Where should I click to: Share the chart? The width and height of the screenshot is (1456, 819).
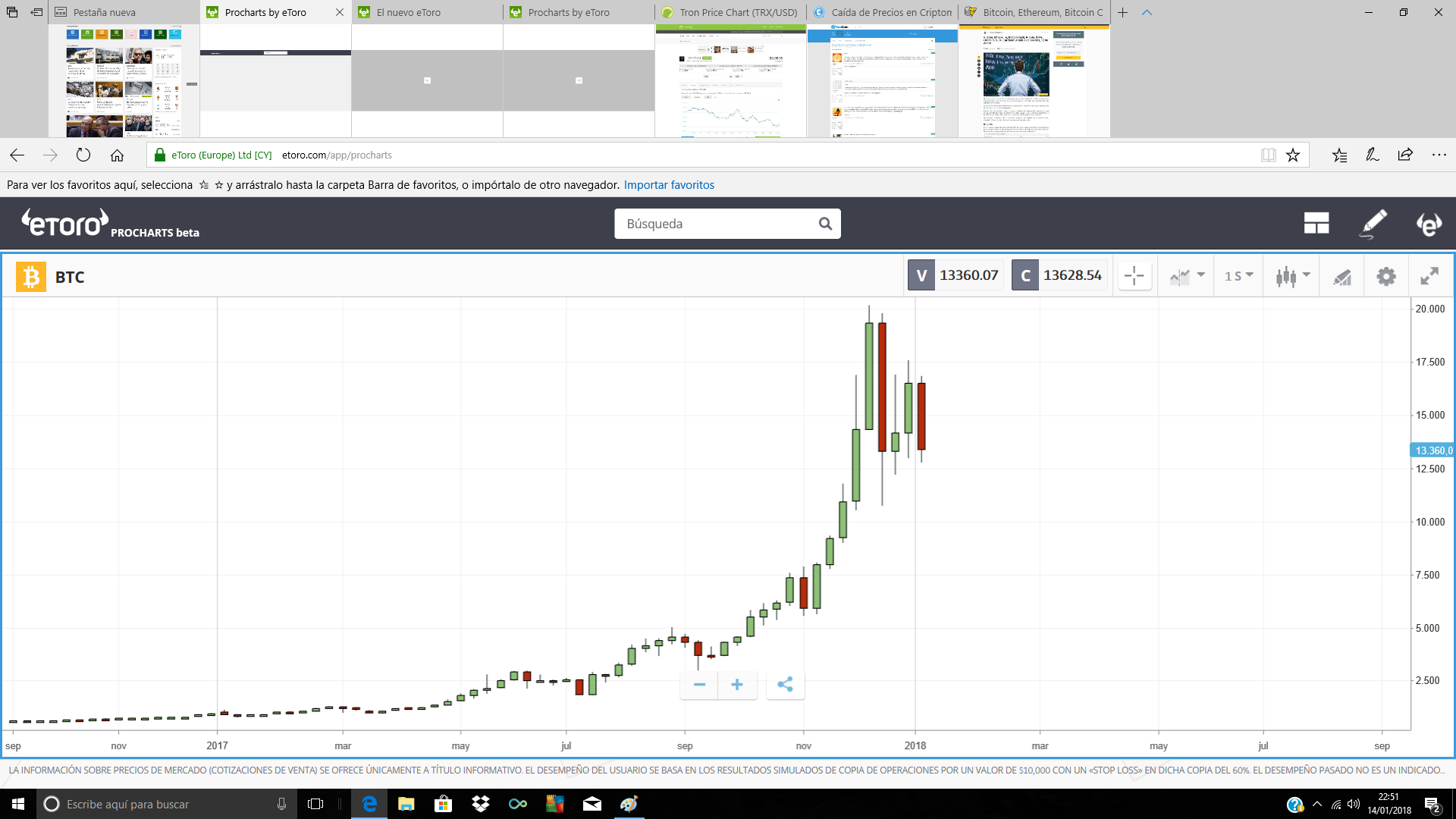pyautogui.click(x=785, y=685)
